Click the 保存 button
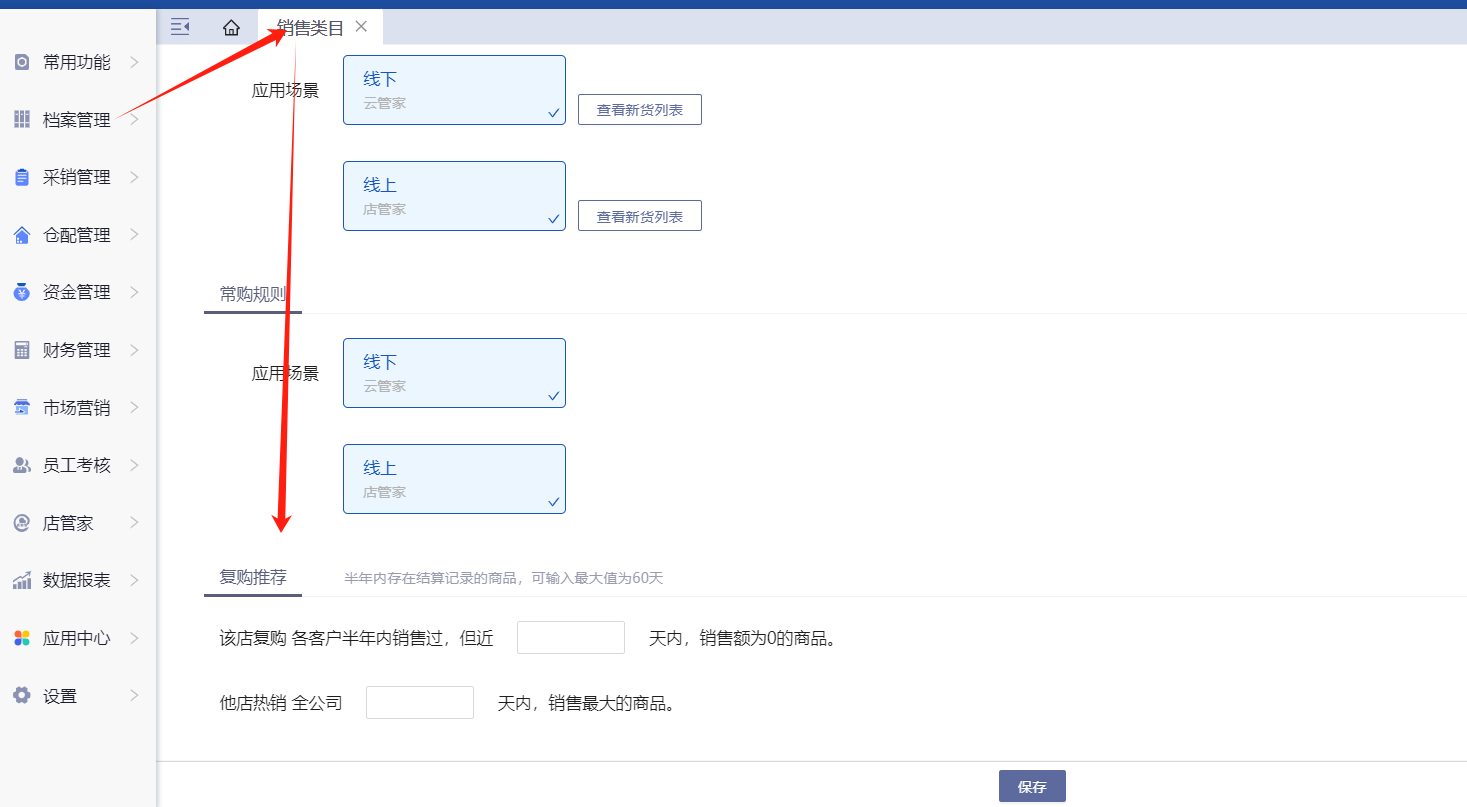 (1032, 787)
